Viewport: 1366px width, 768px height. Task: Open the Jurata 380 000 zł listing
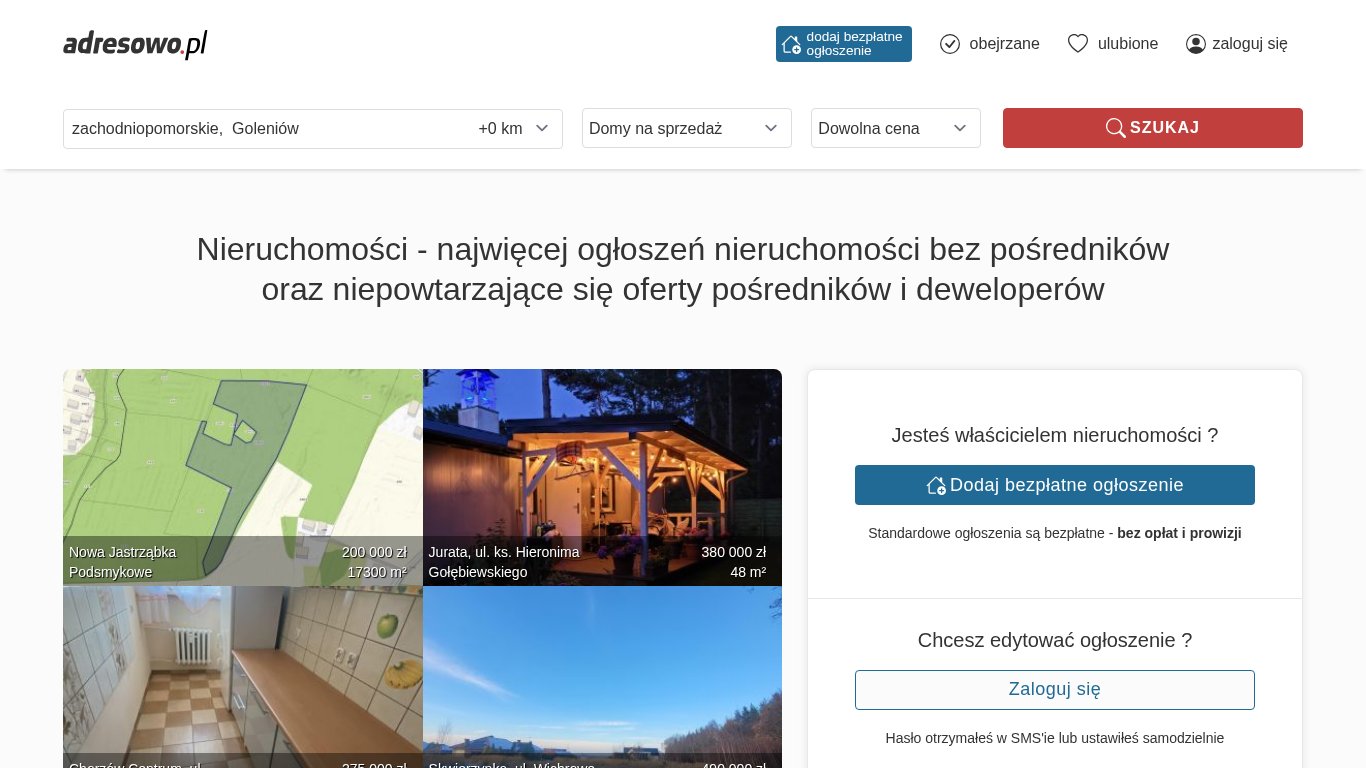[x=602, y=470]
